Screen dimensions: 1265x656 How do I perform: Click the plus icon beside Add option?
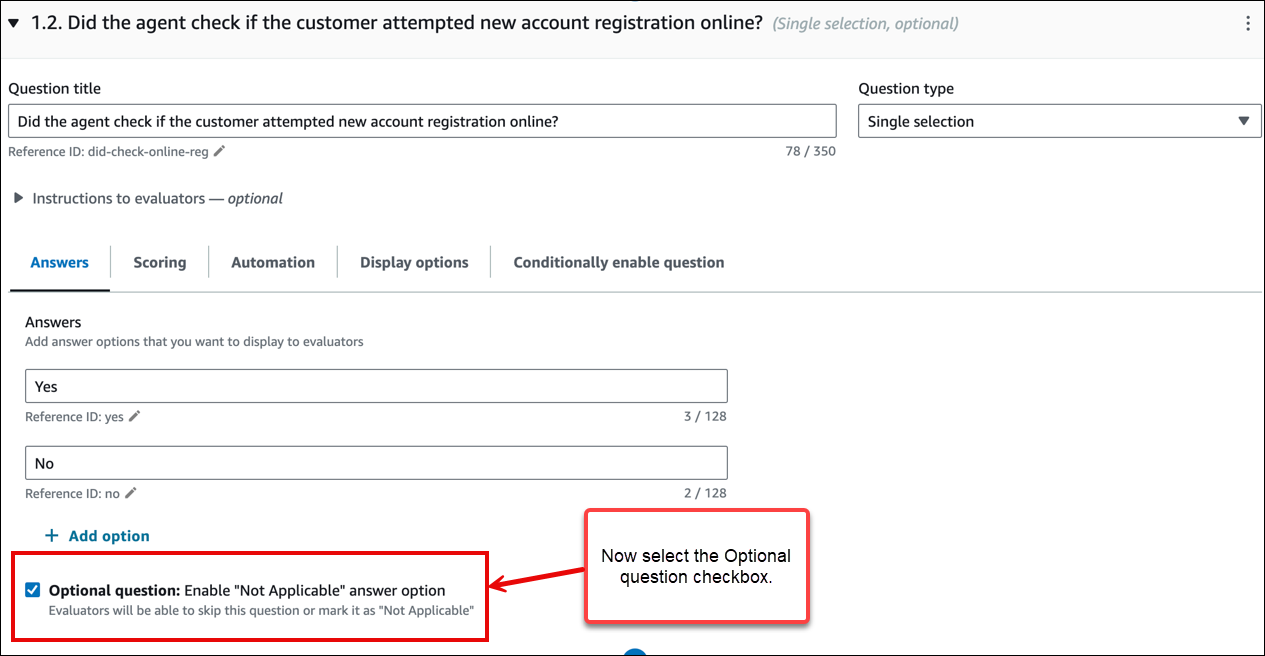tap(51, 535)
